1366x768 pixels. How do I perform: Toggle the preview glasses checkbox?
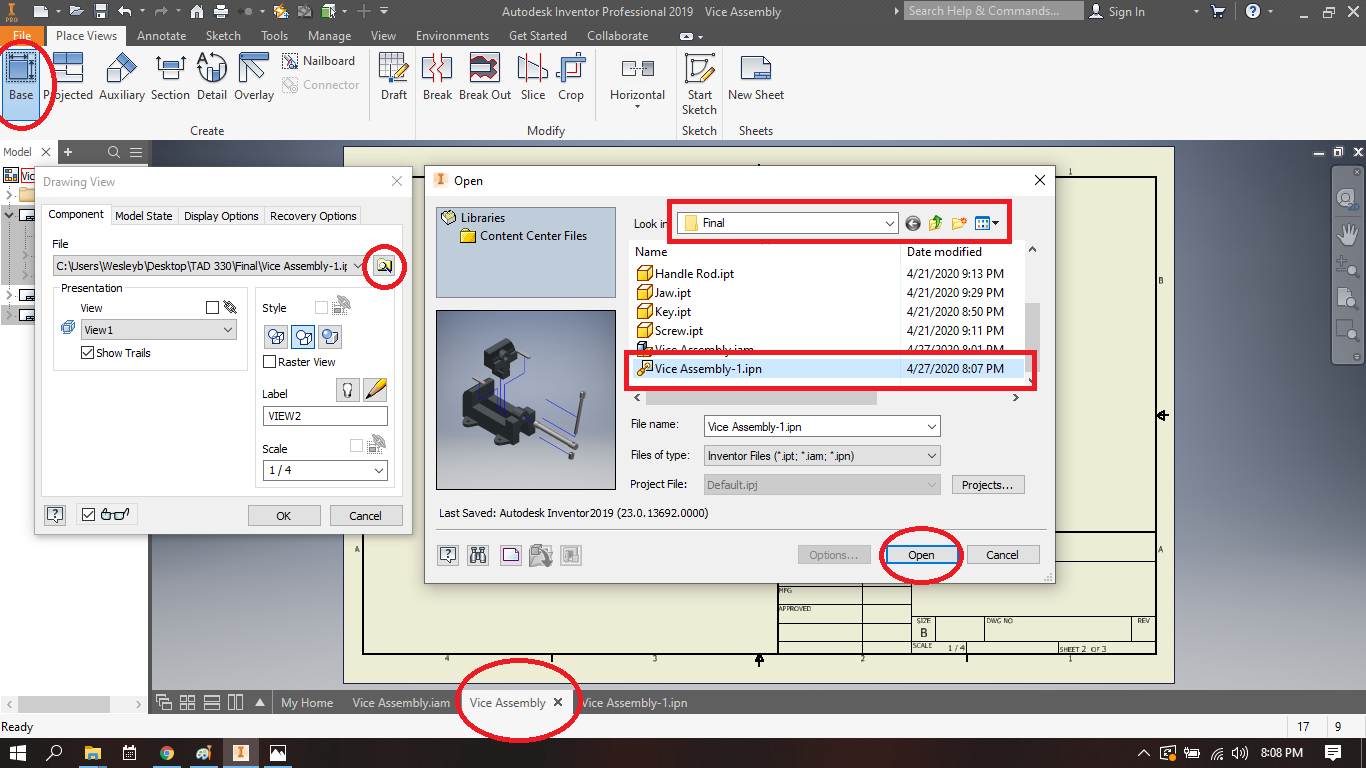point(88,513)
